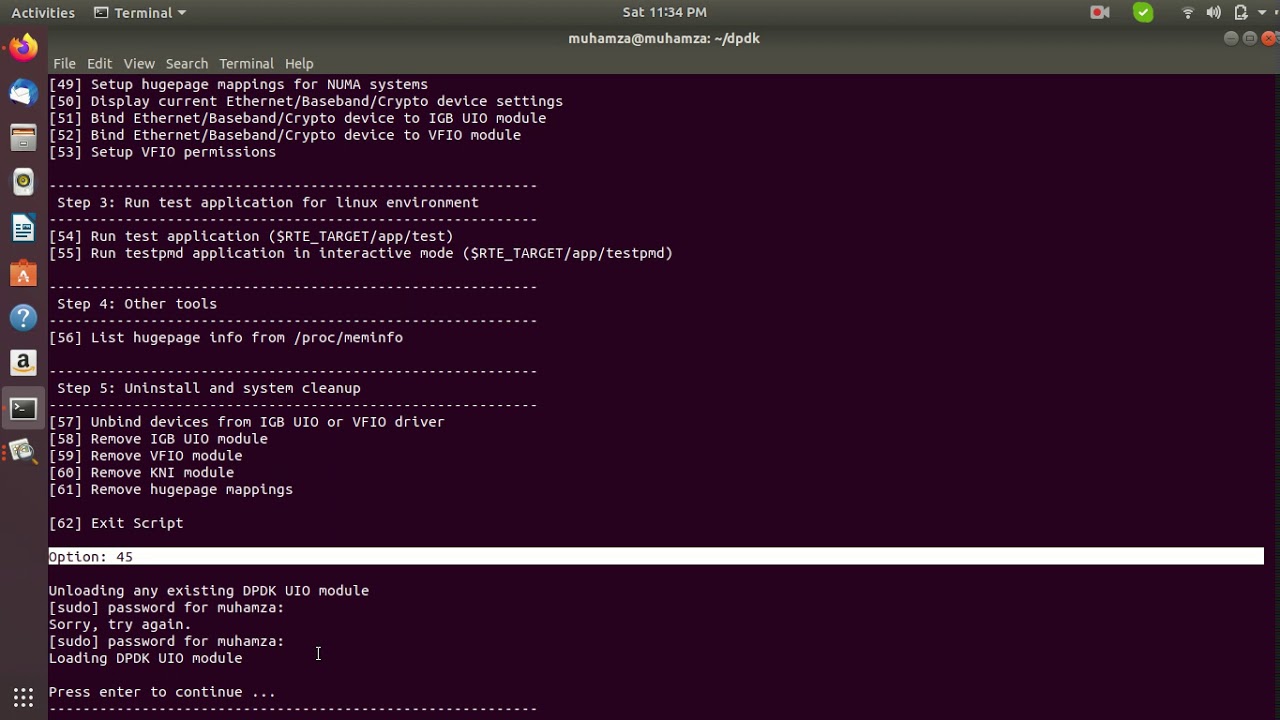The height and width of the screenshot is (720, 1280).
Task: Open the Help icon in dock
Action: tap(23, 318)
